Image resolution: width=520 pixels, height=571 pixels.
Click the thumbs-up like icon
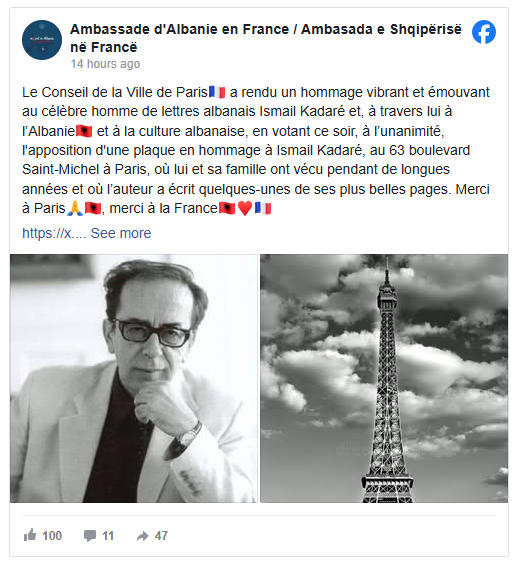[30, 535]
